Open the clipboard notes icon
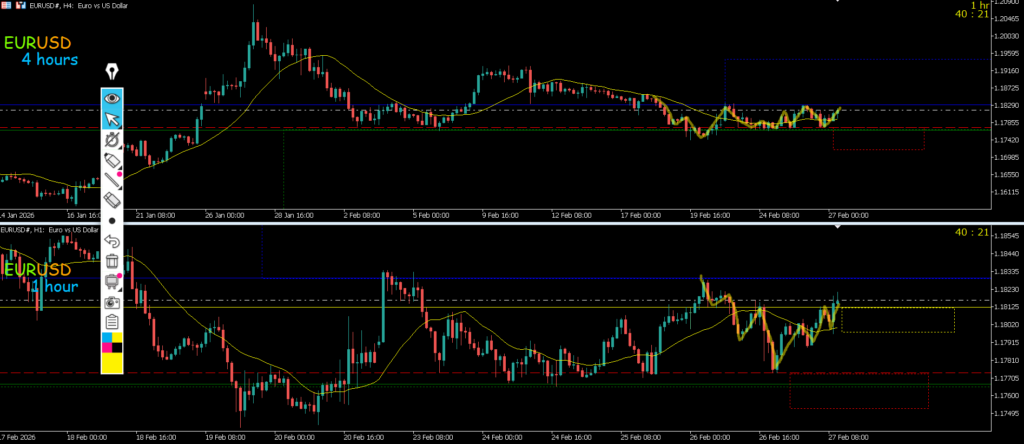This screenshot has width=1024, height=444. 112,322
